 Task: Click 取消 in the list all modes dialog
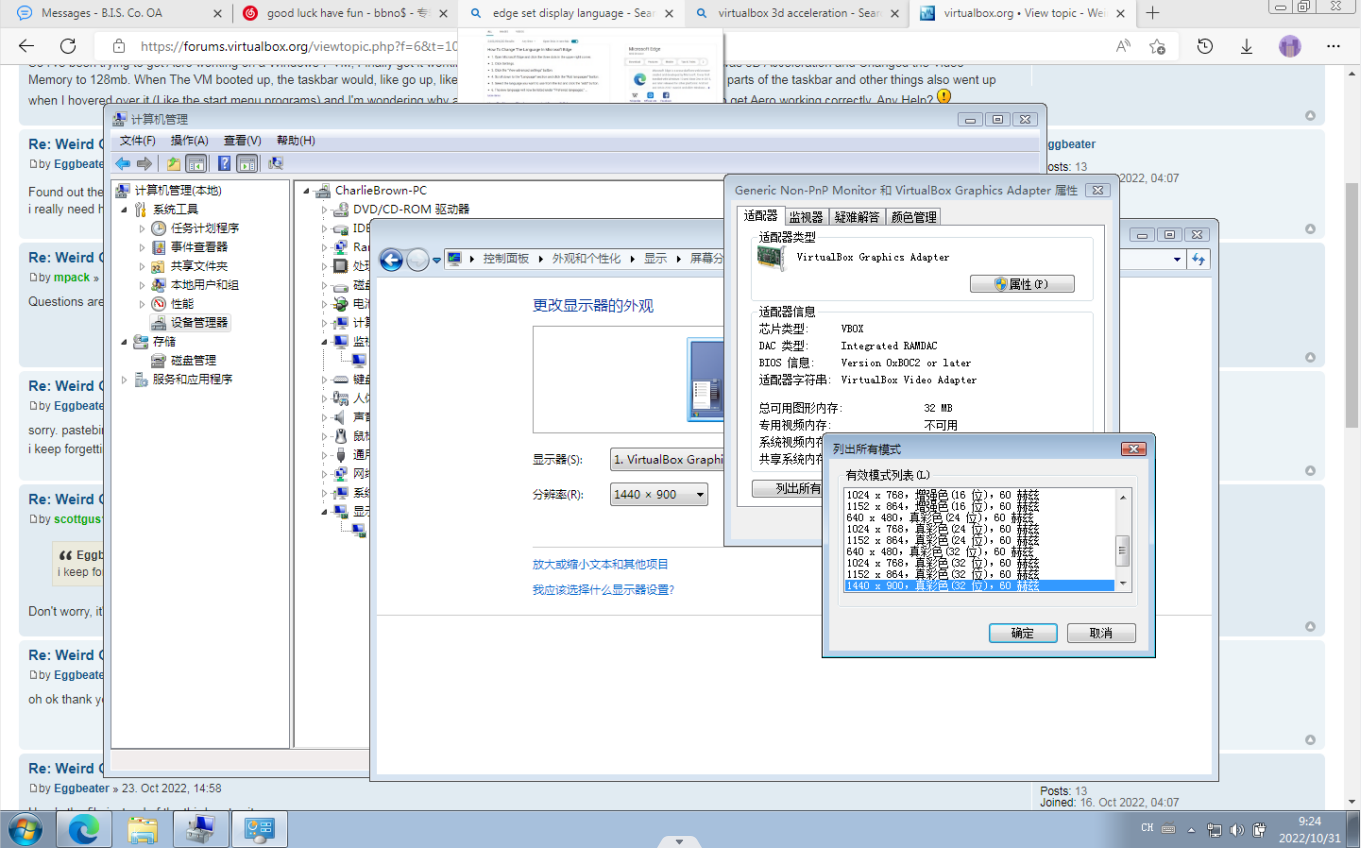(x=1101, y=633)
